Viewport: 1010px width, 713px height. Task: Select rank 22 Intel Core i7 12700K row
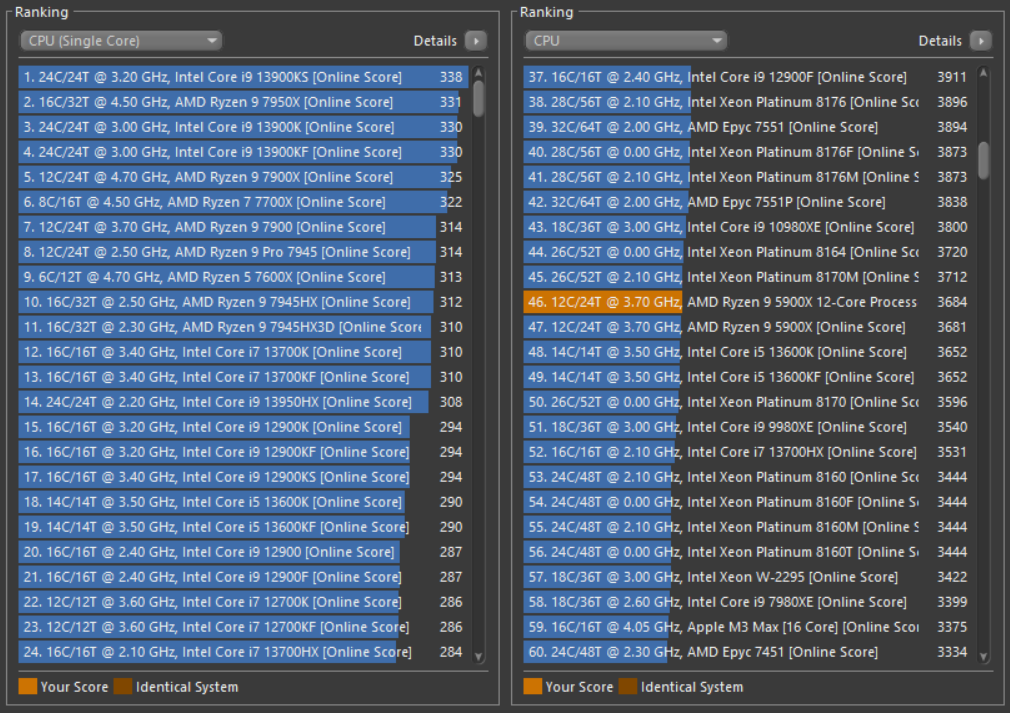point(243,602)
